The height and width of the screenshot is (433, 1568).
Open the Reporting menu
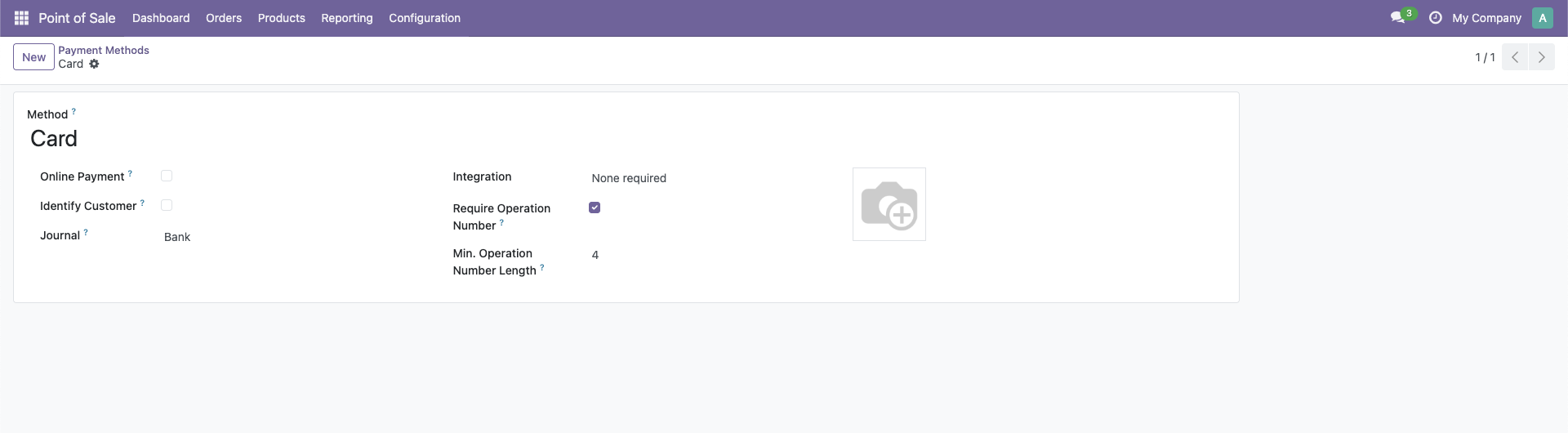pos(347,18)
